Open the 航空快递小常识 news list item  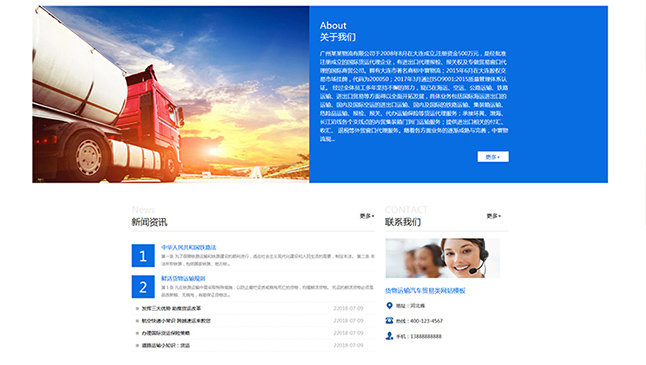176,321
